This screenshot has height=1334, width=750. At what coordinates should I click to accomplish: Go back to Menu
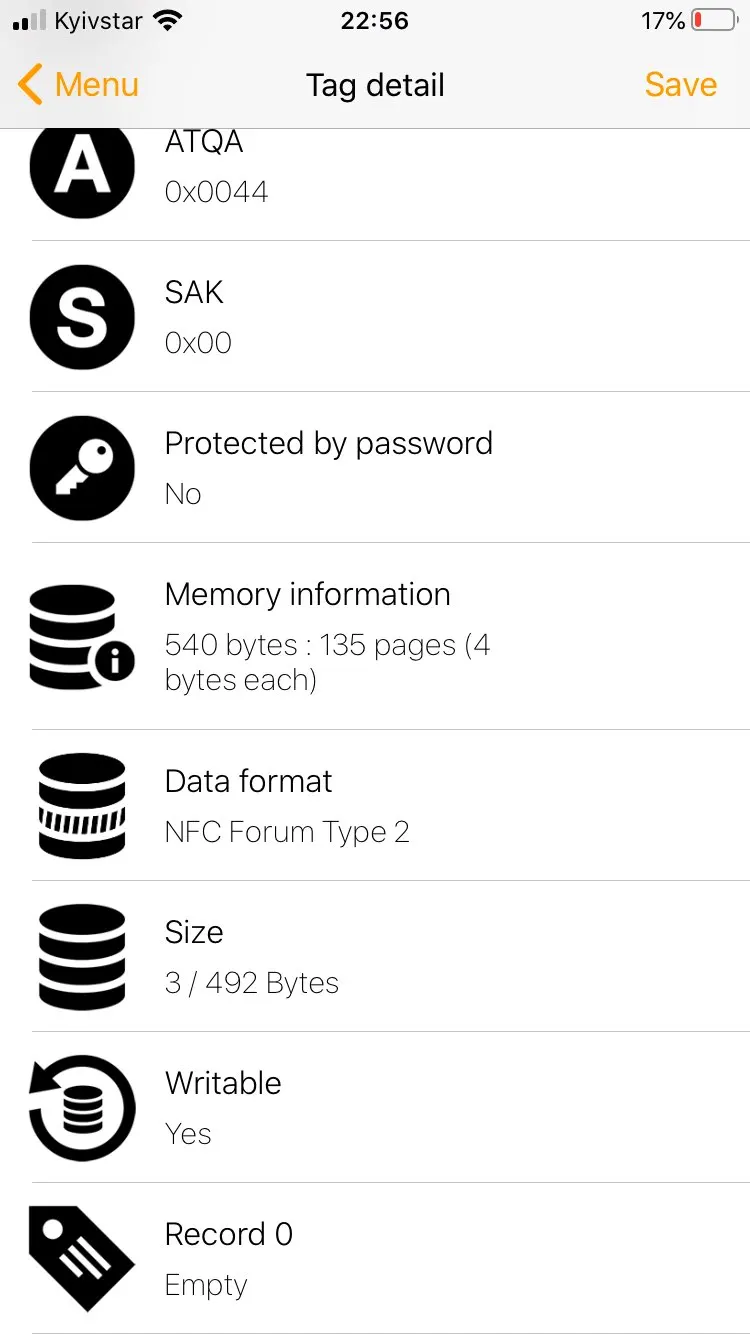tap(96, 85)
